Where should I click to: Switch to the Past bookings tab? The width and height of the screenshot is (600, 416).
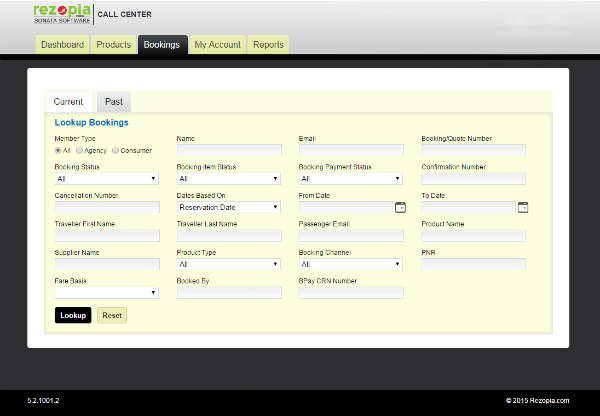tap(114, 102)
